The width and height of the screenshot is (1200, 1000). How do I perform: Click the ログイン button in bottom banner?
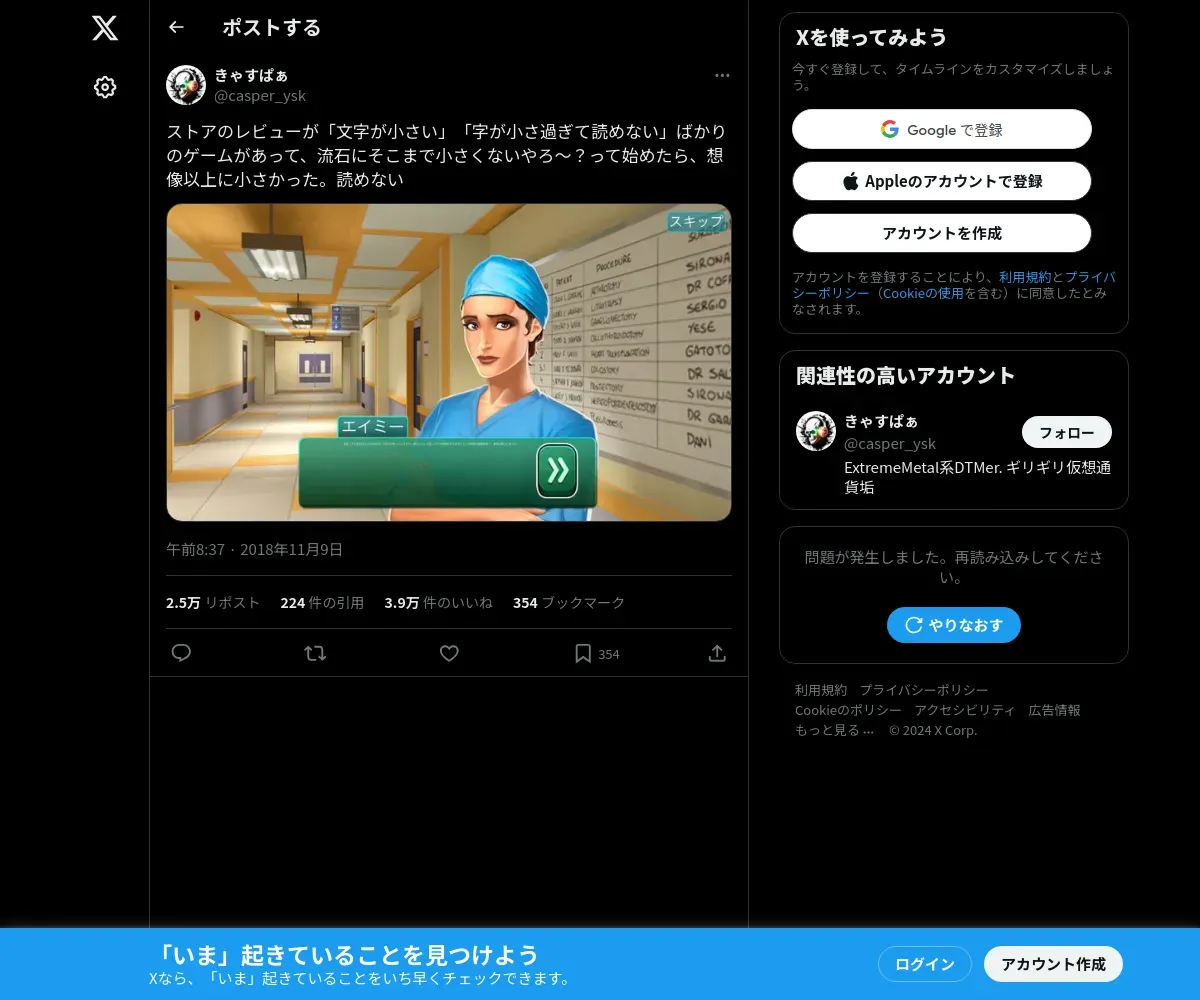click(925, 964)
